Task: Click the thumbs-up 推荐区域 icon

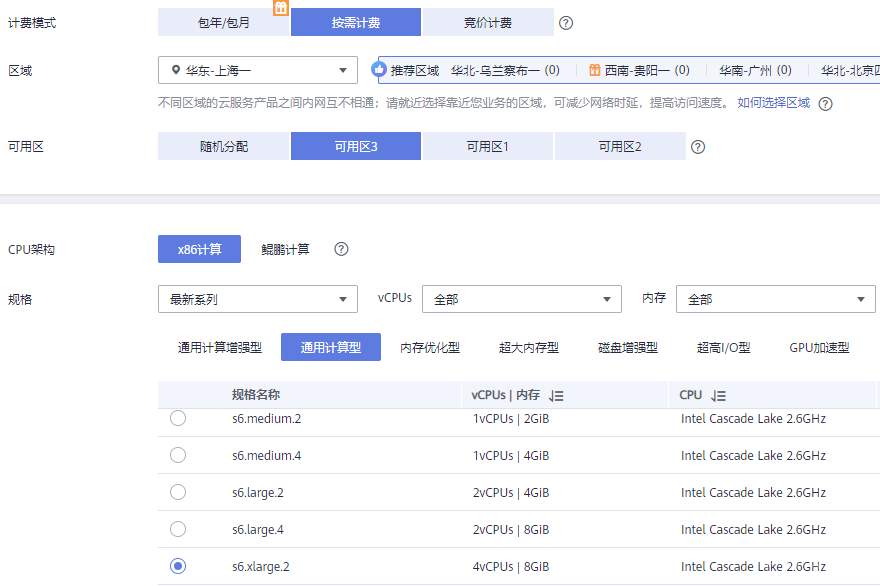Action: (x=379, y=70)
